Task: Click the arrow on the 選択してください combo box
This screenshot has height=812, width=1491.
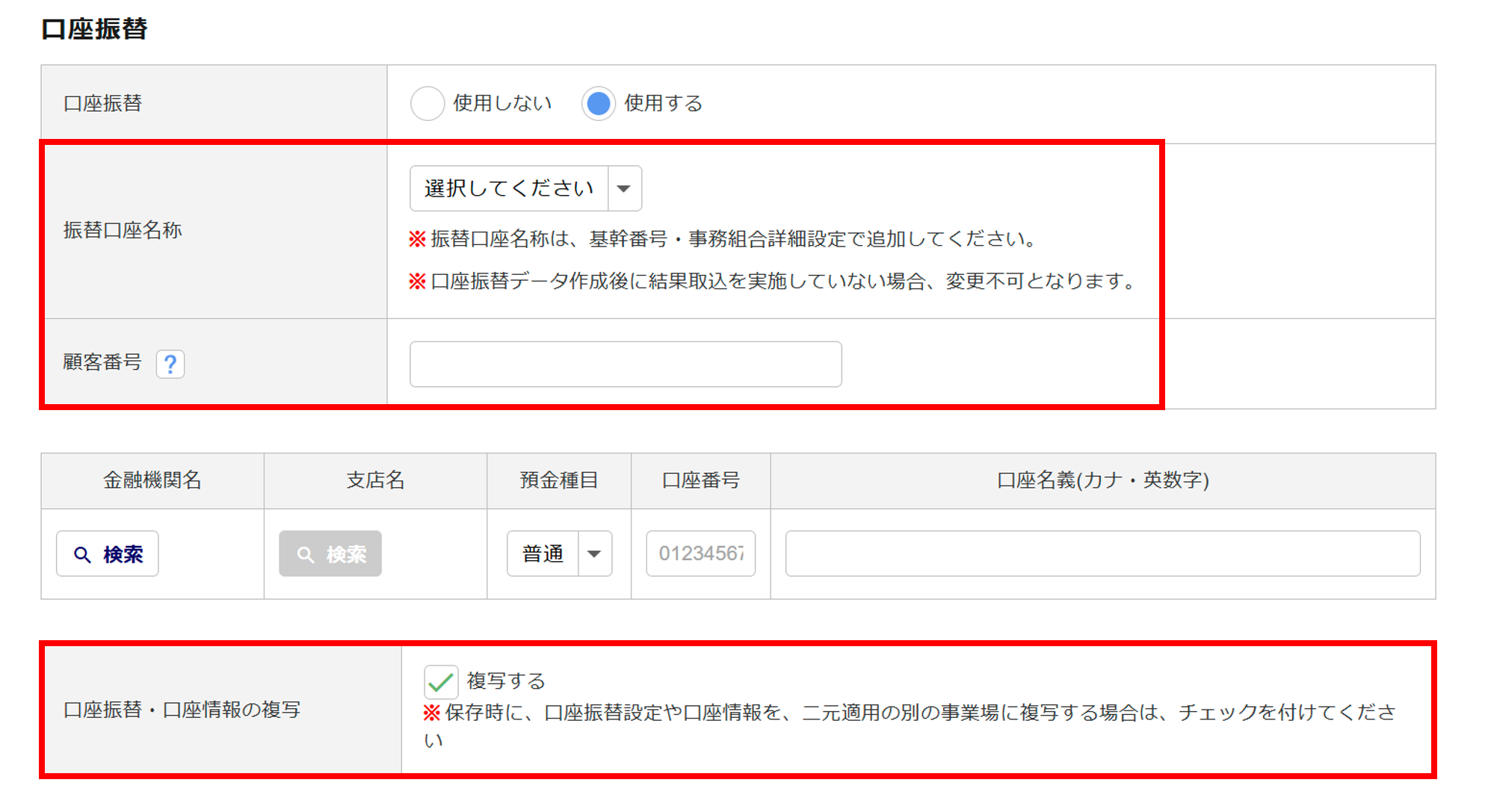Action: pyautogui.click(x=624, y=188)
